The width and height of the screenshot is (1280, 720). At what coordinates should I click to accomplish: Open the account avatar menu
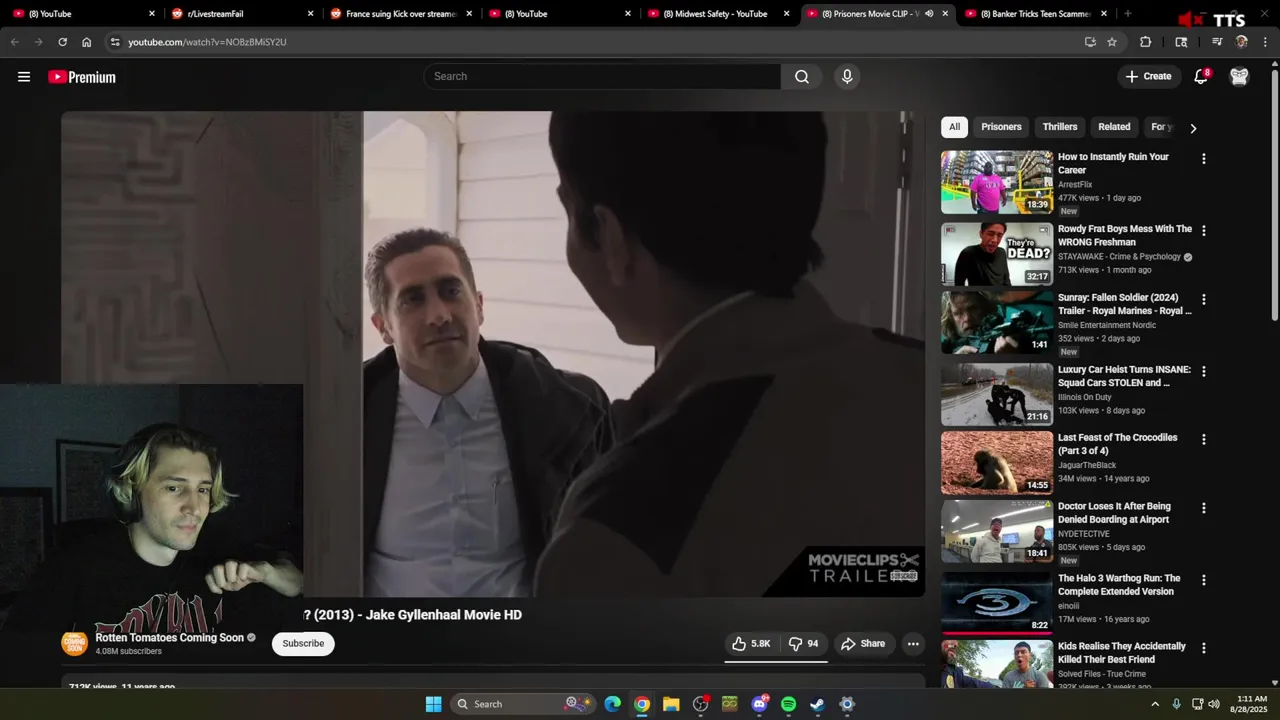1239,77
